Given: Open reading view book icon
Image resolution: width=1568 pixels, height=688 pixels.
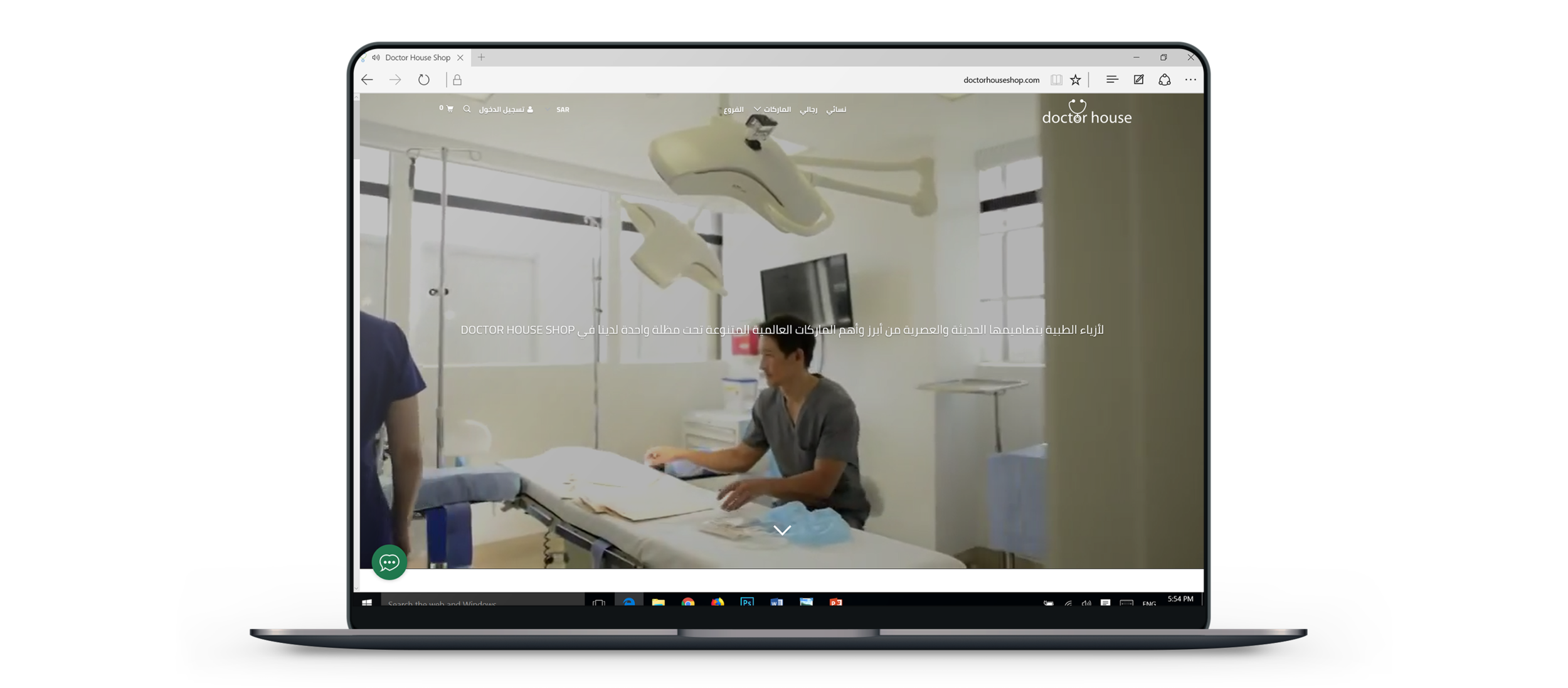Looking at the screenshot, I should (x=1056, y=80).
